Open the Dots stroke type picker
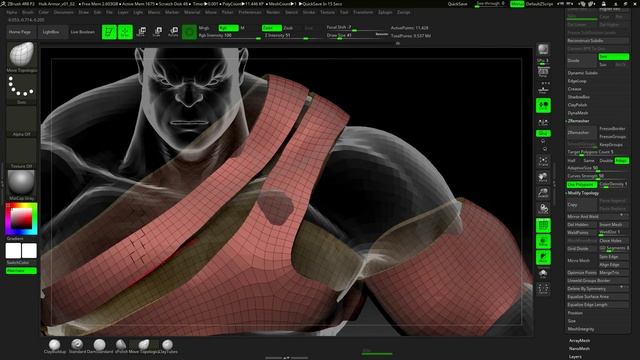 [x=22, y=89]
